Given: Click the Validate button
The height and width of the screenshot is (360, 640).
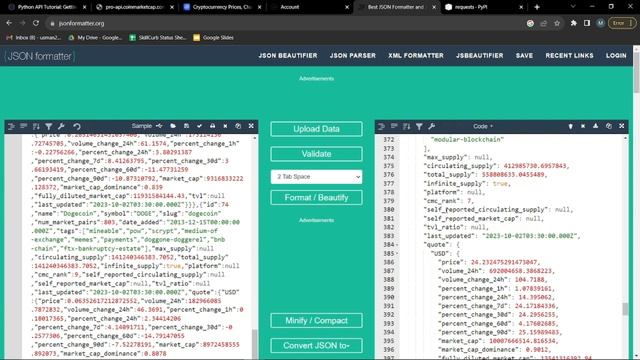Looking at the screenshot, I should pos(316,154).
